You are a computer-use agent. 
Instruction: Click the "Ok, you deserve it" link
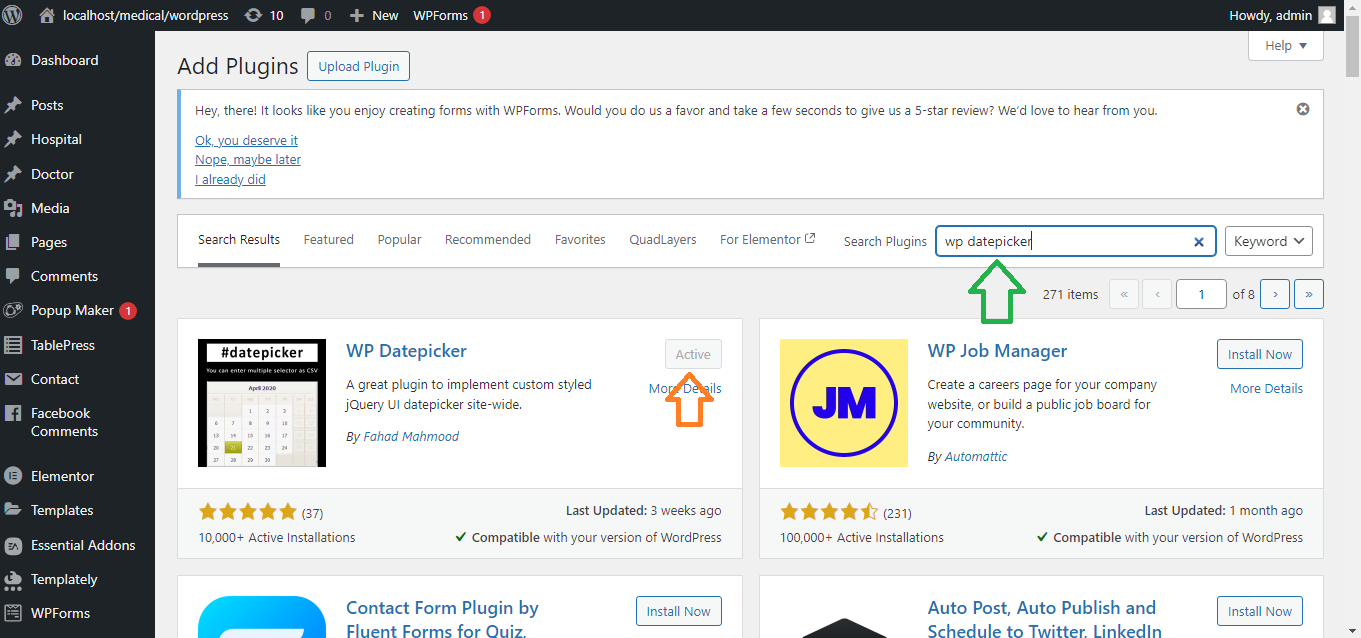(x=246, y=140)
